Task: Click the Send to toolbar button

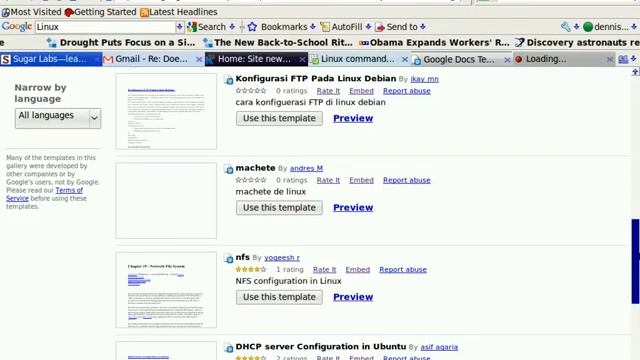Action: 396,27
